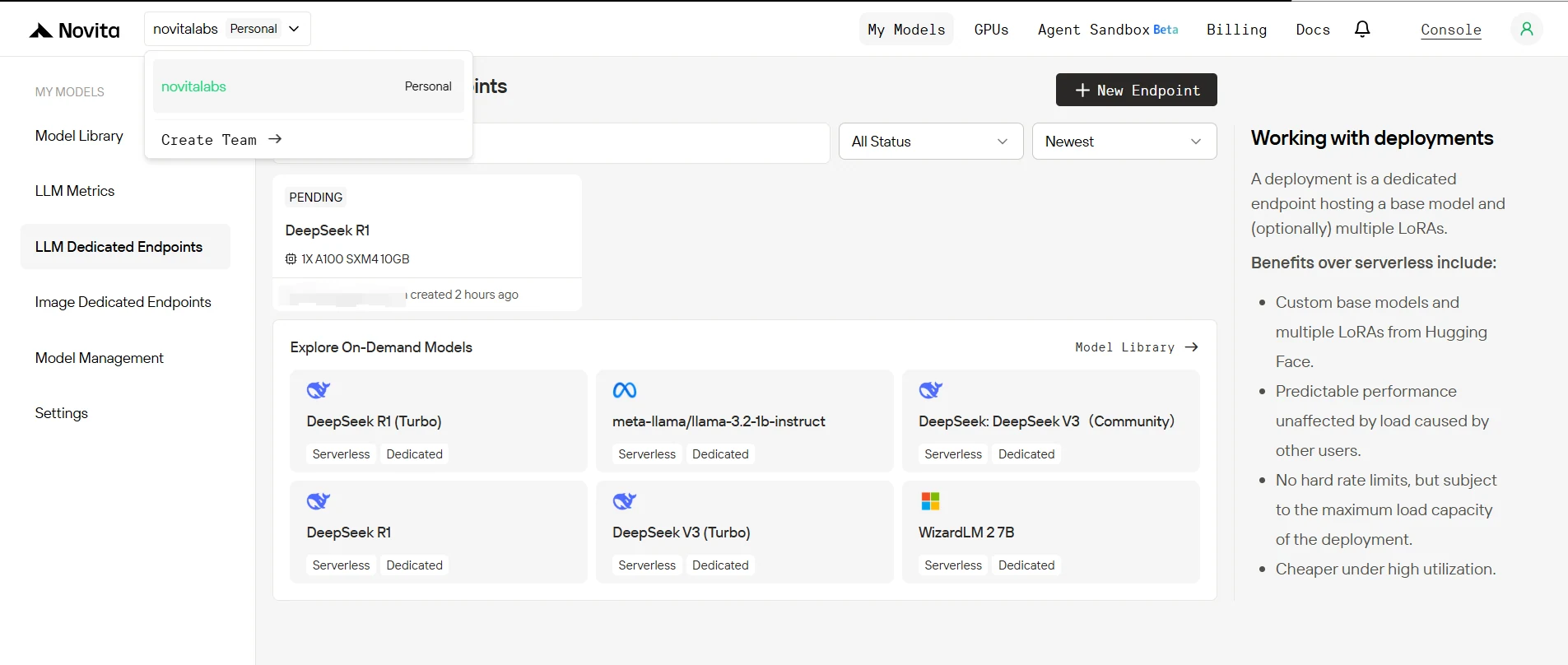The height and width of the screenshot is (665, 1568).
Task: Click Dedicated tag on DeepSeek V3 (Turbo)
Action: [720, 565]
